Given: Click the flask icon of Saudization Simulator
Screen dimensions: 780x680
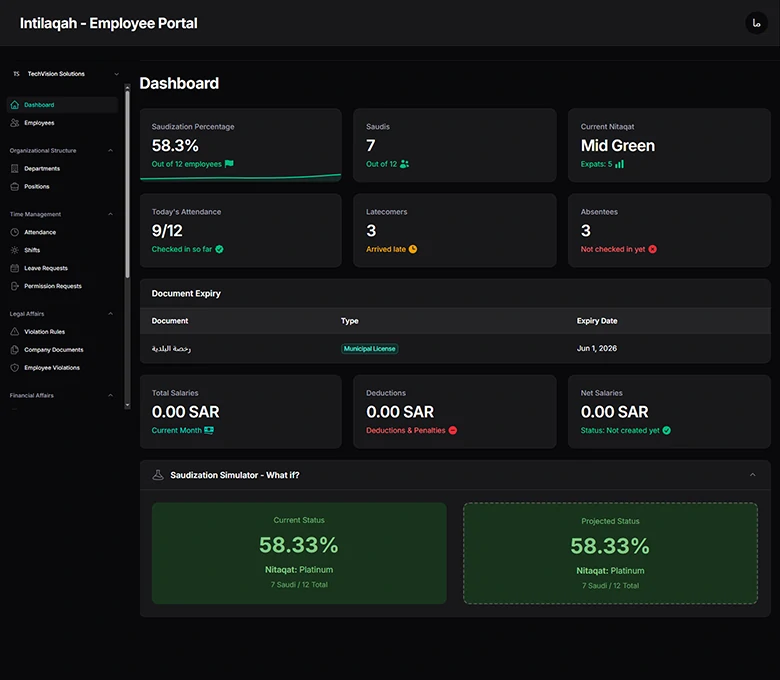Looking at the screenshot, I should (158, 475).
